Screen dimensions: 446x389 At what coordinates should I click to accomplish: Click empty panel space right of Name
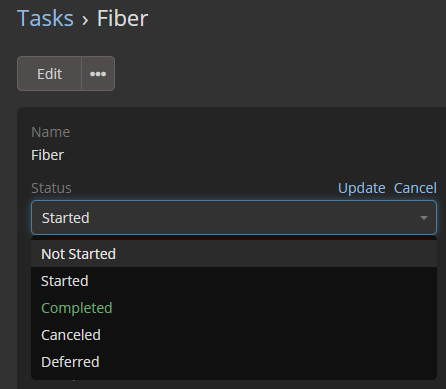tap(253, 143)
